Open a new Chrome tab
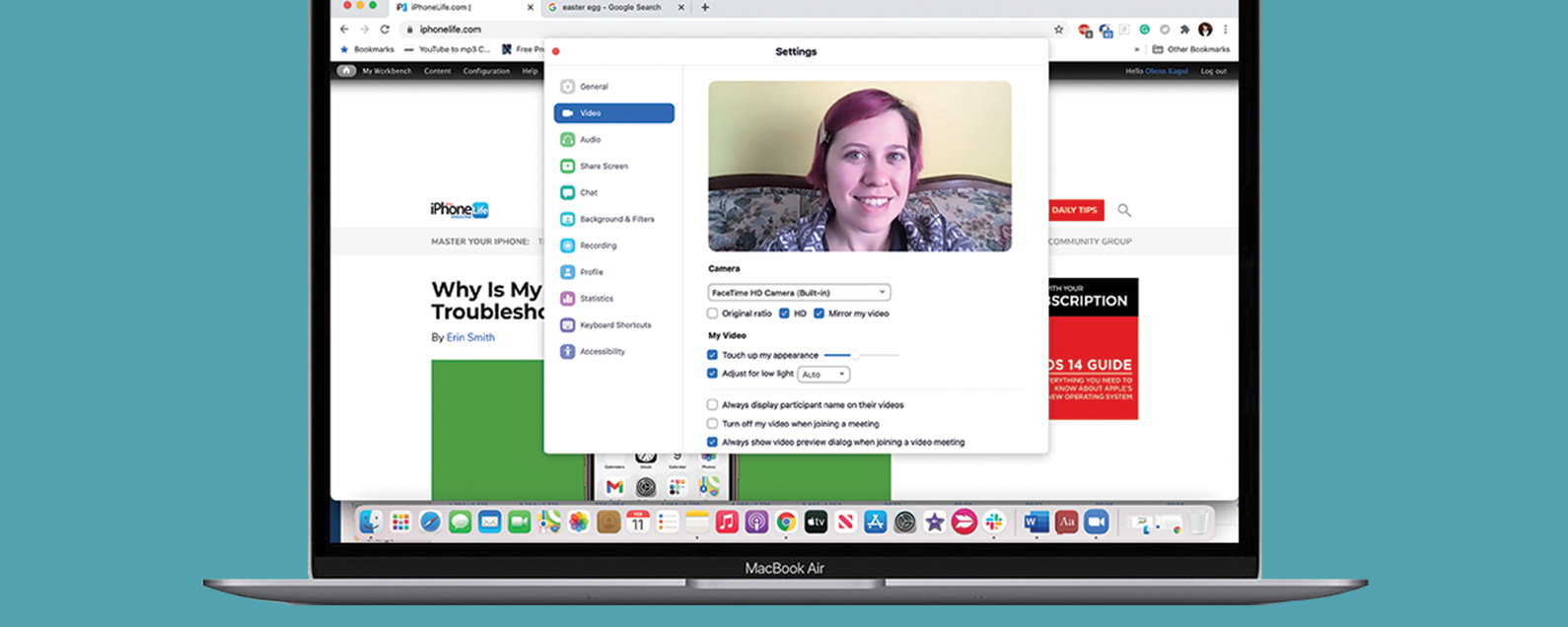Screen dimensions: 1568x627 coord(704,8)
